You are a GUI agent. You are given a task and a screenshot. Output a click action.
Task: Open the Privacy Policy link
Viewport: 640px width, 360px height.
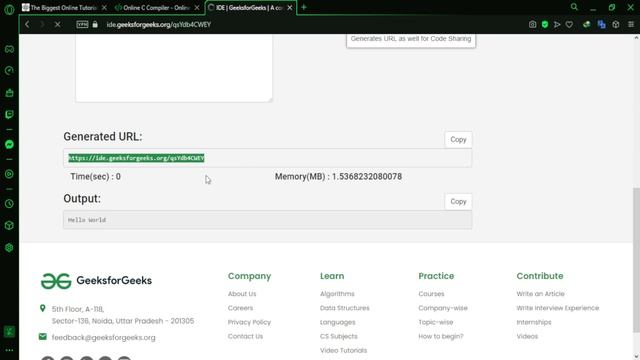pyautogui.click(x=249, y=322)
